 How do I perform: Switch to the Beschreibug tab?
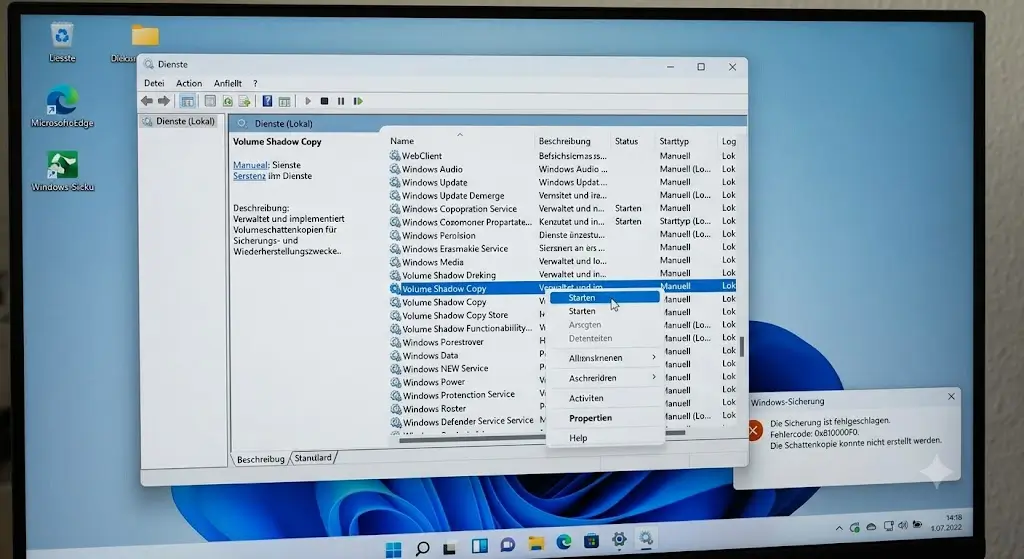260,459
